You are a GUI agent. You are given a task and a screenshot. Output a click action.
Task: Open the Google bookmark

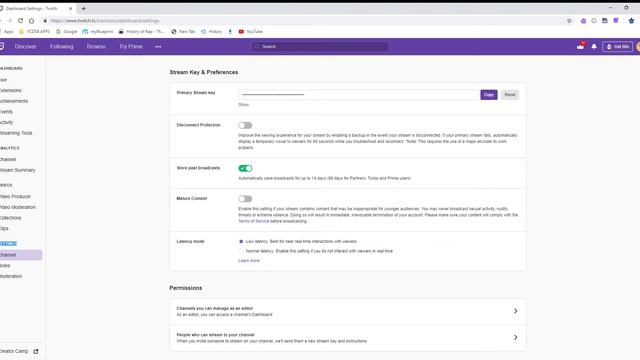67,31
